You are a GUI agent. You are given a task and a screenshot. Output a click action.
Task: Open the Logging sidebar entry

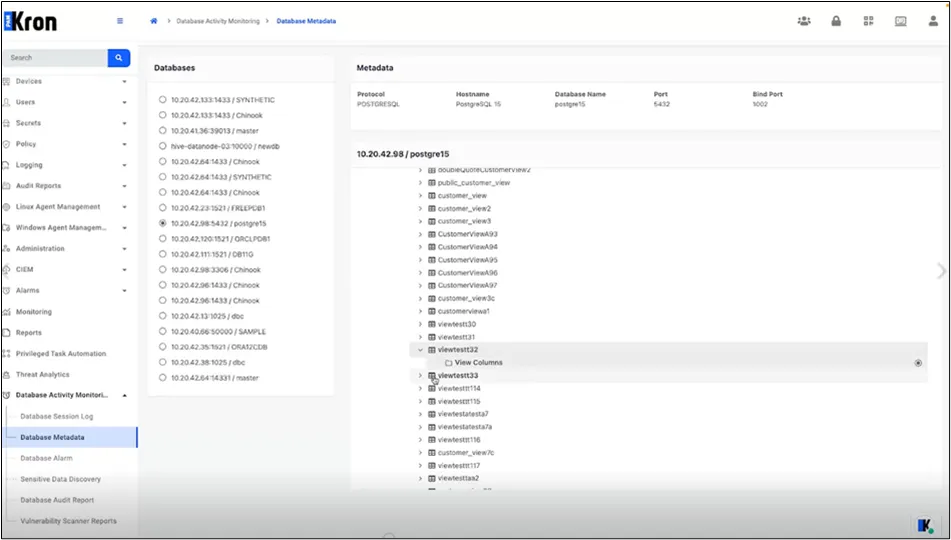click(x=29, y=165)
